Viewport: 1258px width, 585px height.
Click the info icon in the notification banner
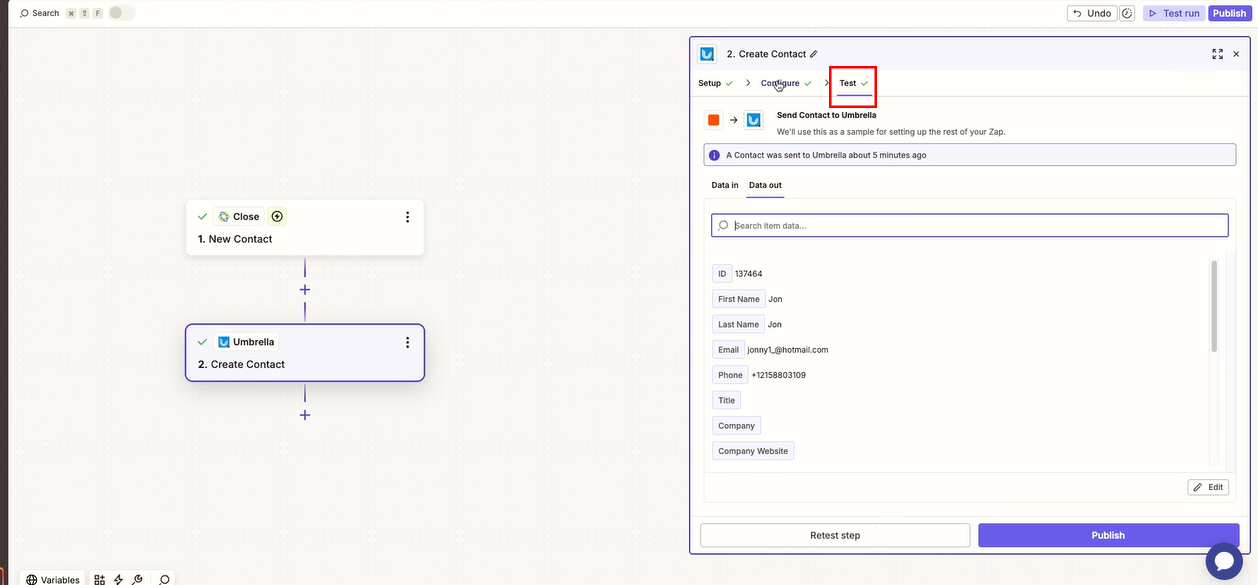tap(714, 155)
